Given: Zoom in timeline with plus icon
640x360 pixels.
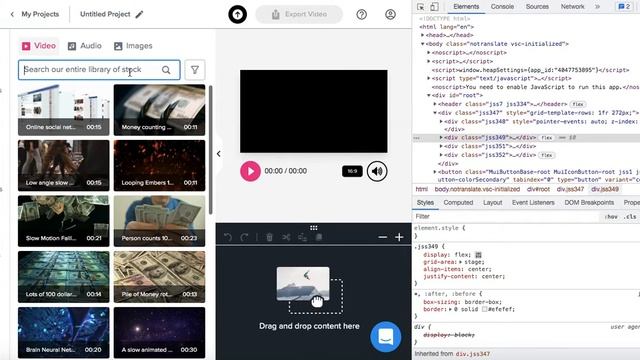Looking at the screenshot, I should pos(399,237).
